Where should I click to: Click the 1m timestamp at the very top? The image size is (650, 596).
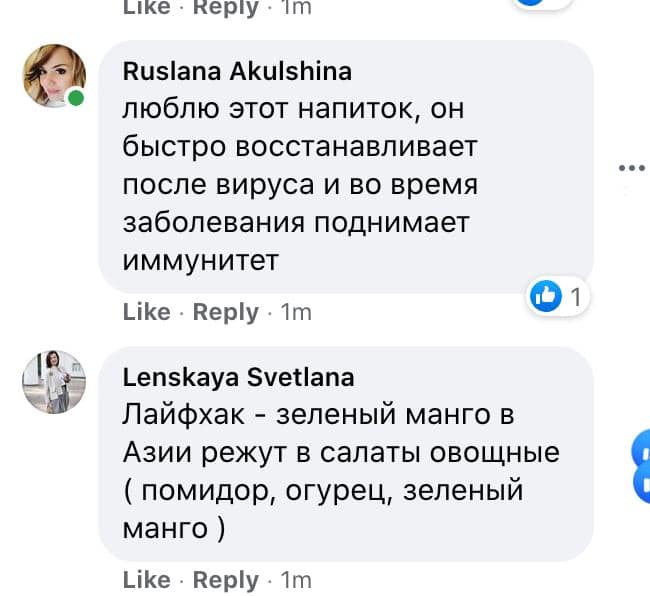(296, 6)
